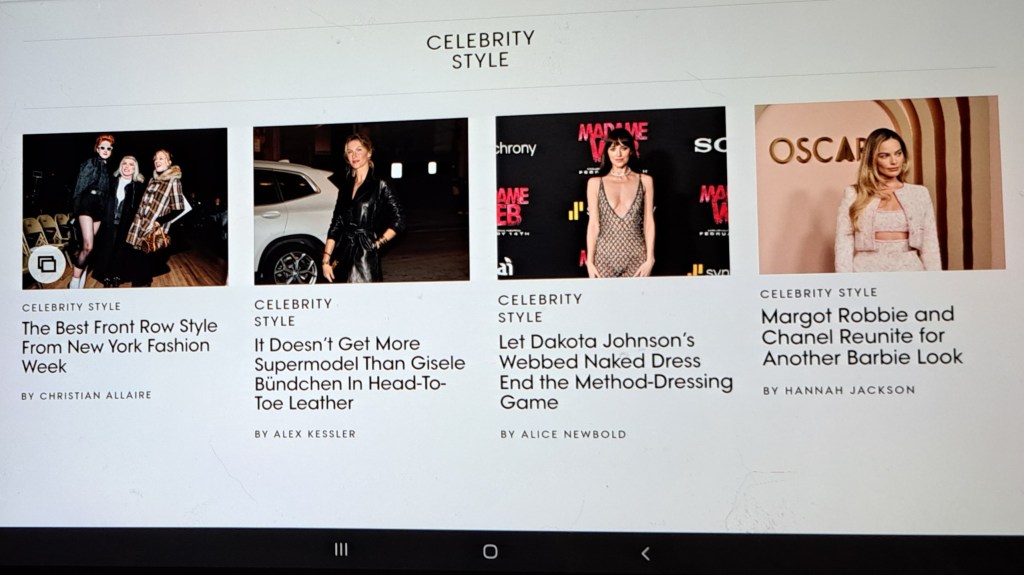
Task: Tap the gallery icon on the Fashion Week photo
Action: [46, 264]
